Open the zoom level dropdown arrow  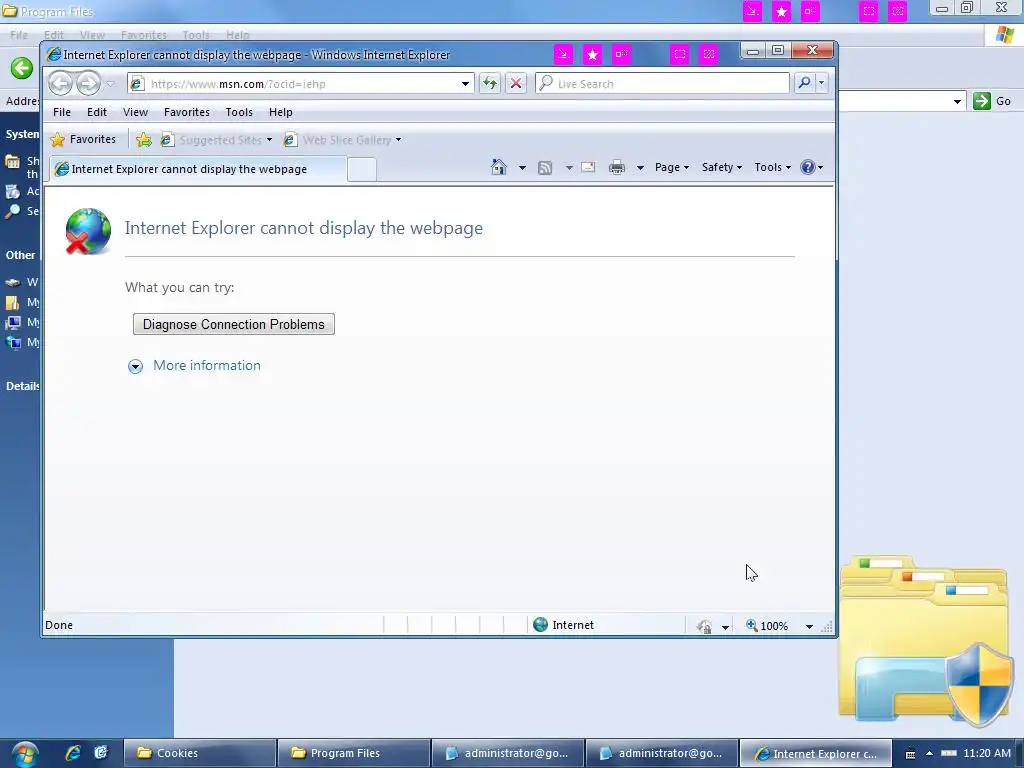809,626
